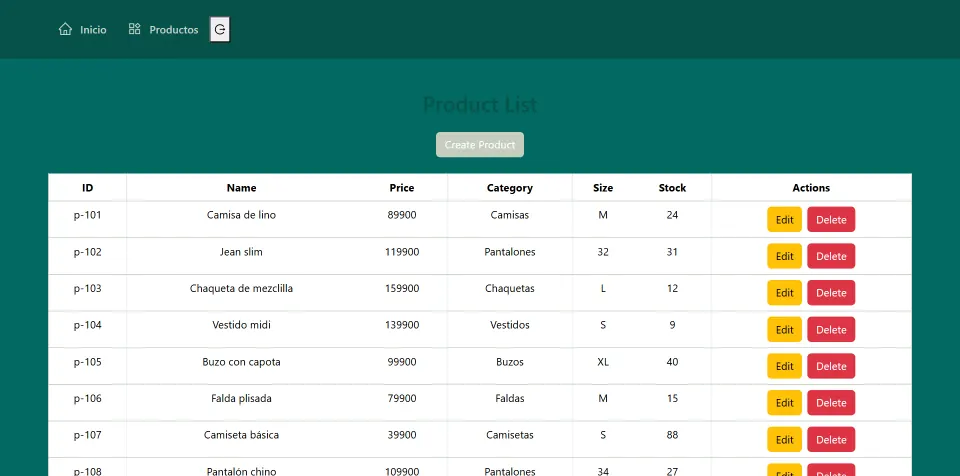Click the Price column header
The height and width of the screenshot is (476, 960).
point(402,187)
